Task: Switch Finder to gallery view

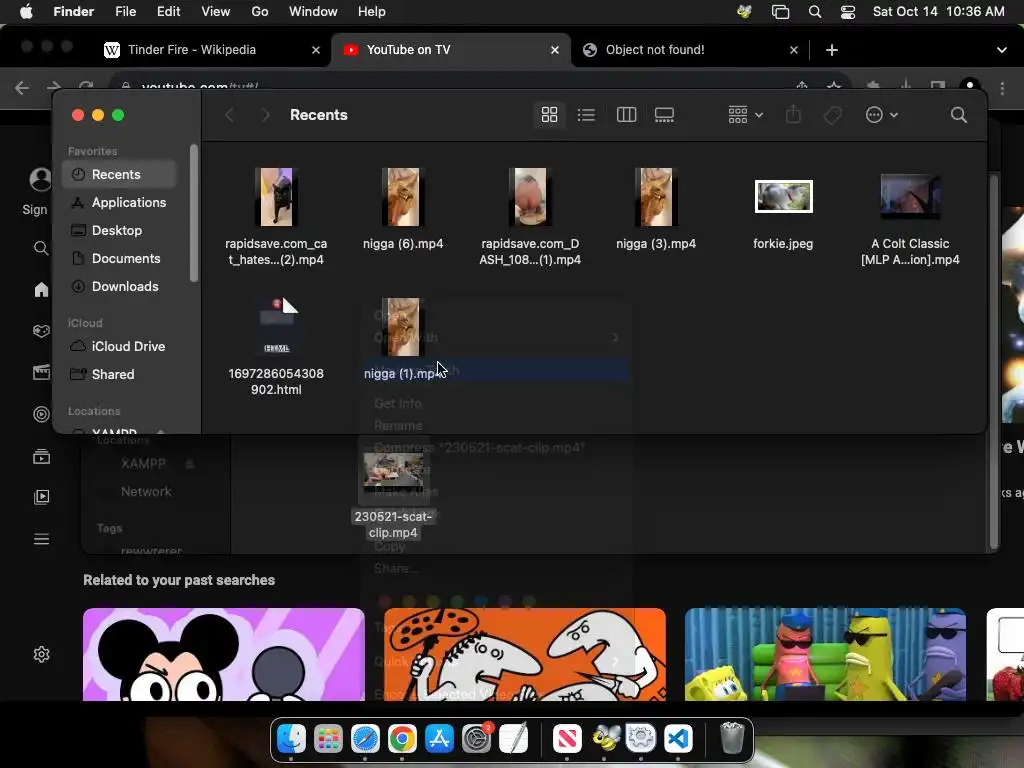Action: [x=664, y=115]
